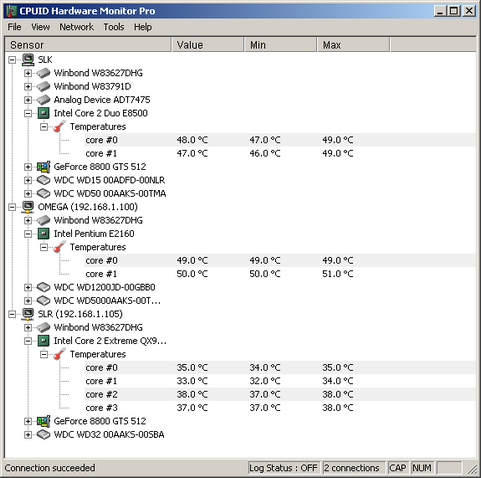Select the SLR (192.168.1.105) label

coord(80,314)
